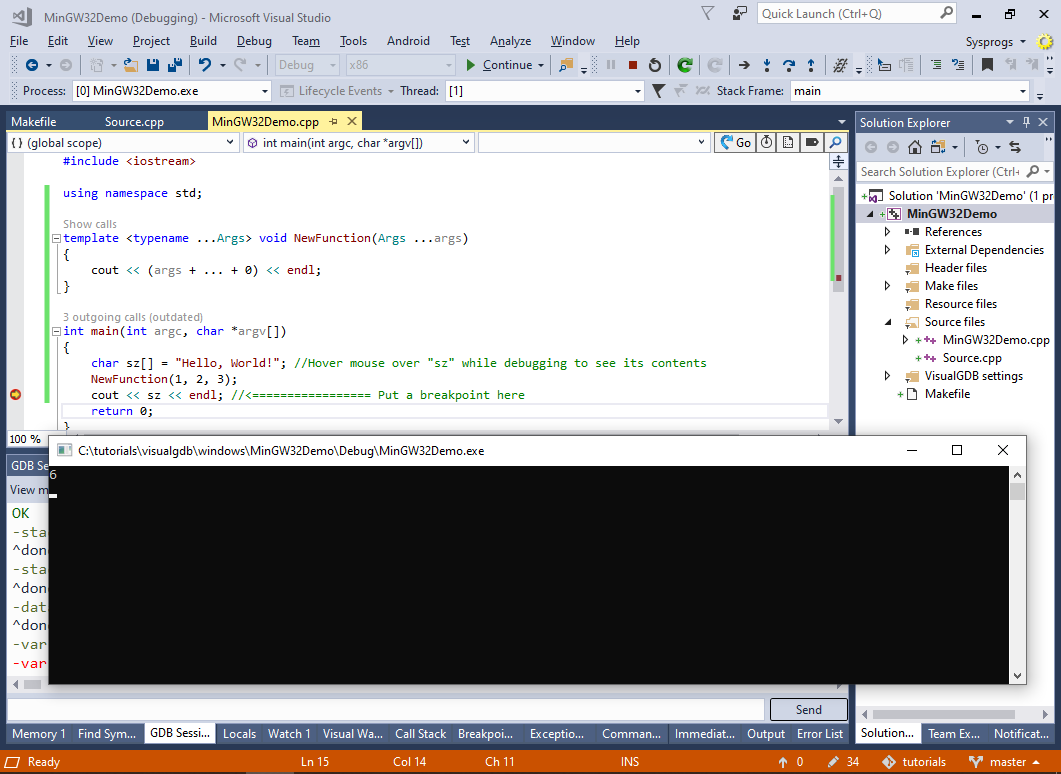Open the Build menu

pos(203,41)
